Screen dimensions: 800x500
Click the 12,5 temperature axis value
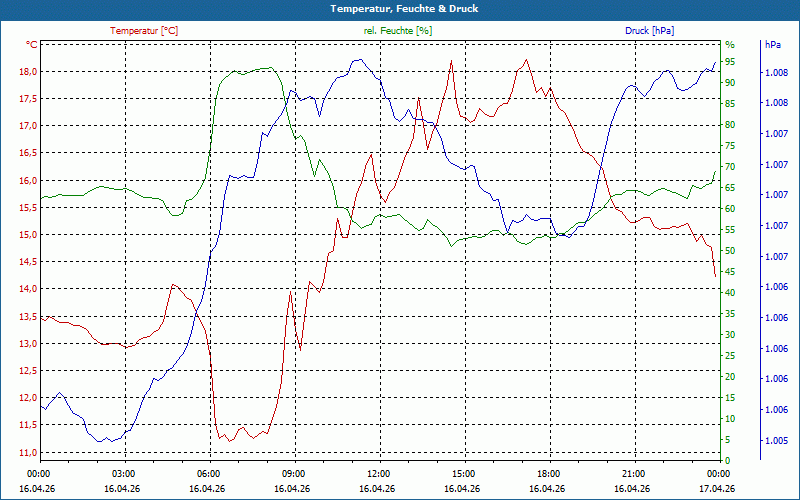pos(28,371)
